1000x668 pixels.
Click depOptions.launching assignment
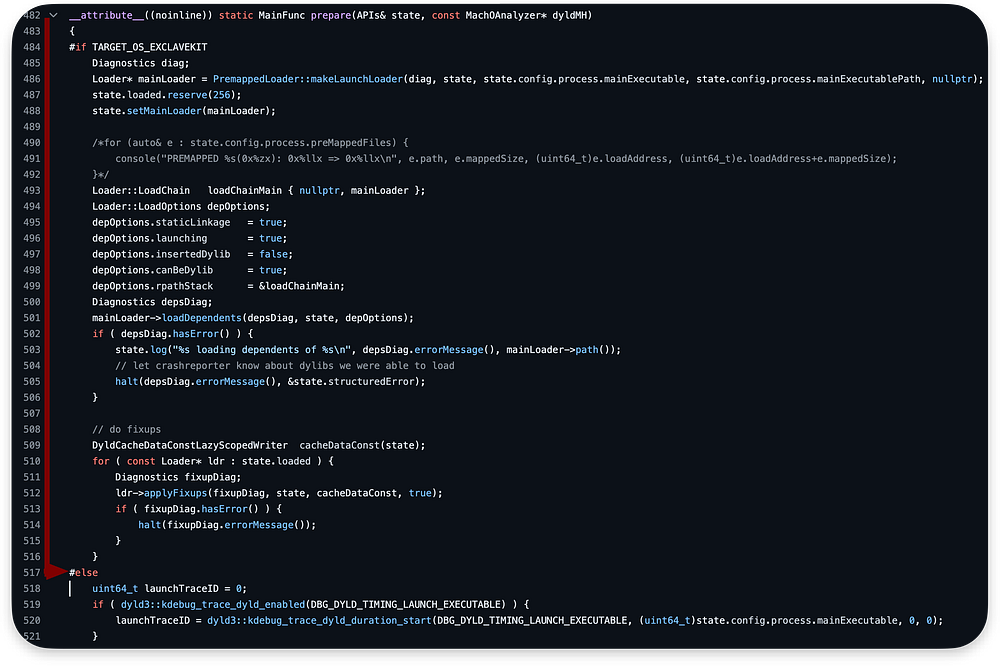click(x=189, y=239)
